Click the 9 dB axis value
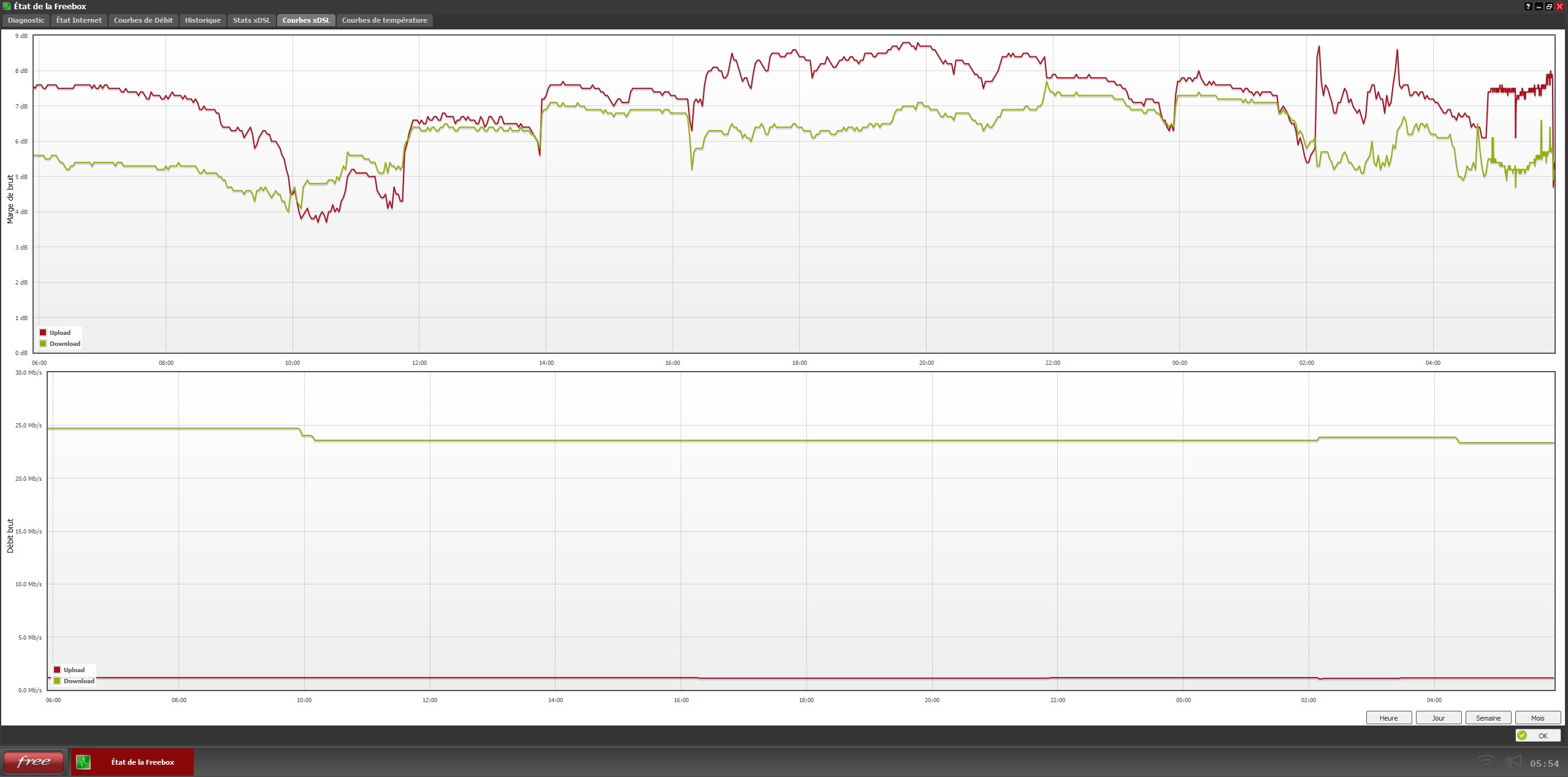 tap(21, 36)
